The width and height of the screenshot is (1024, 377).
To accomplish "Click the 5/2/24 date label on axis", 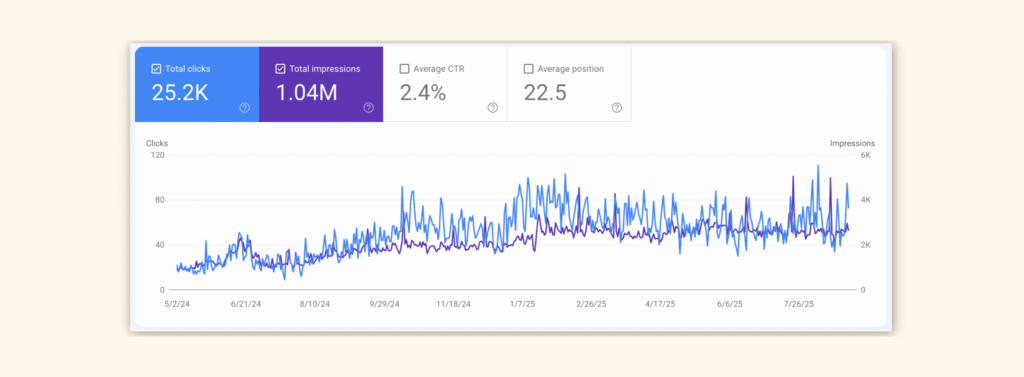I will click(x=177, y=304).
